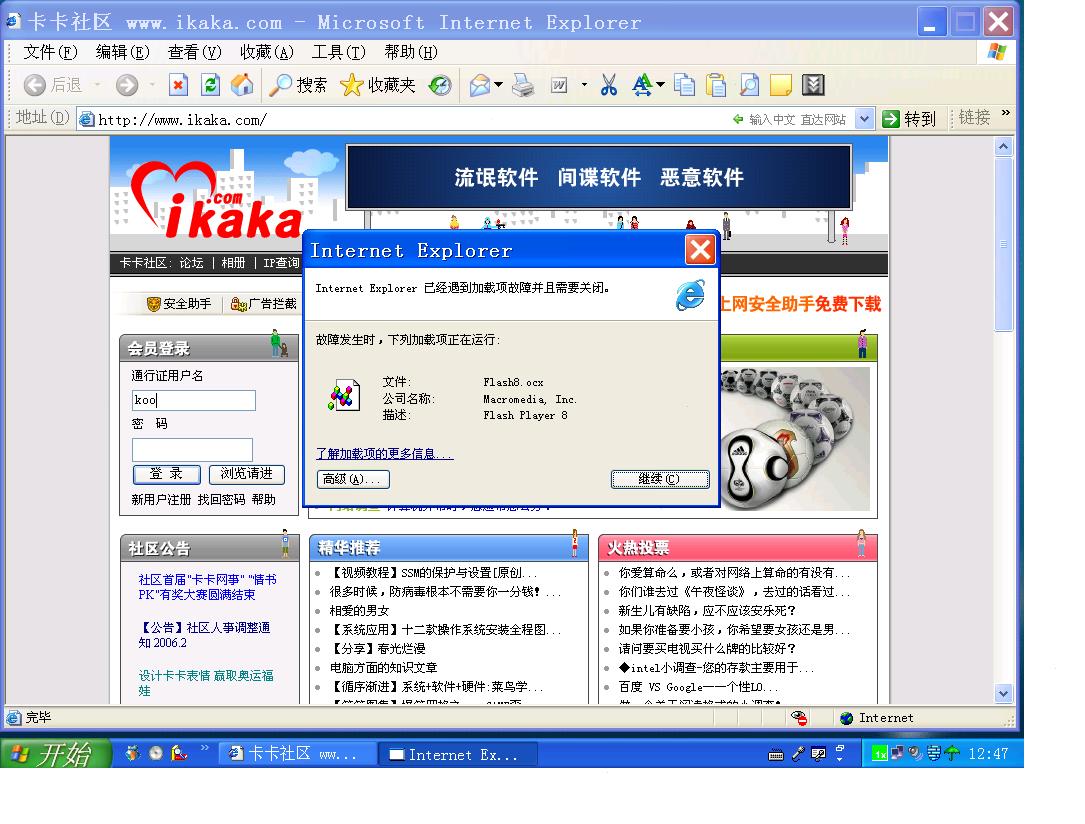The image size is (1085, 824).
Task: Open dropdown arrow next to Back button
Action: click(98, 85)
